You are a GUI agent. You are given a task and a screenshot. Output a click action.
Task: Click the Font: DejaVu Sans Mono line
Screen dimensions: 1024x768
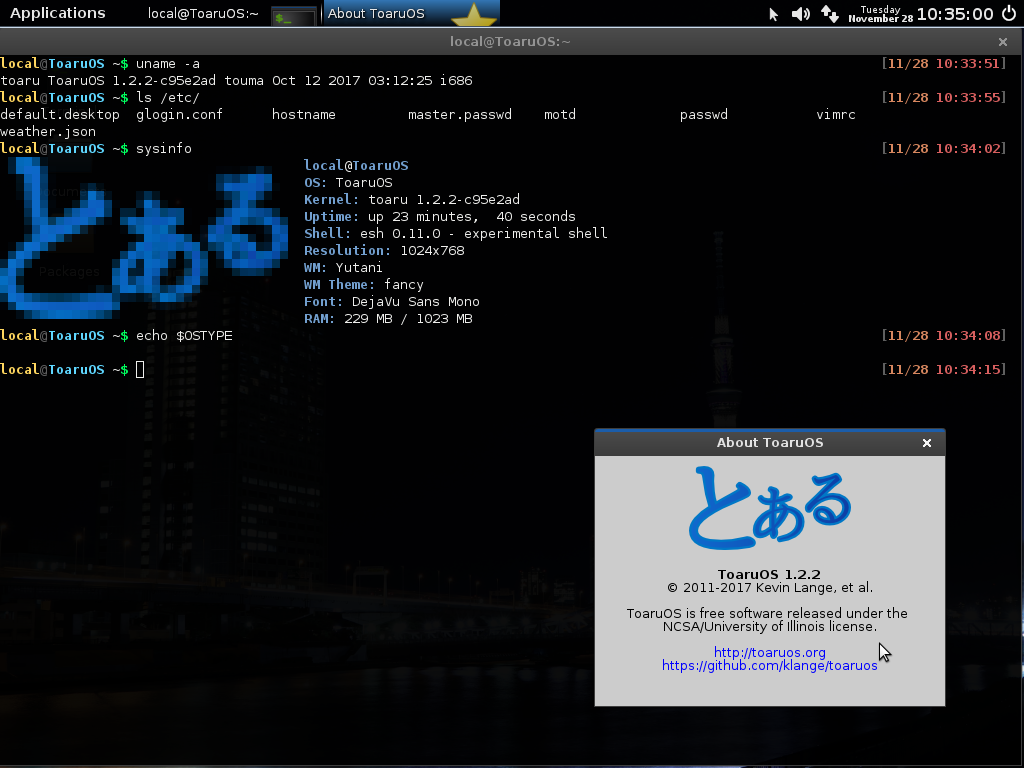coord(392,302)
